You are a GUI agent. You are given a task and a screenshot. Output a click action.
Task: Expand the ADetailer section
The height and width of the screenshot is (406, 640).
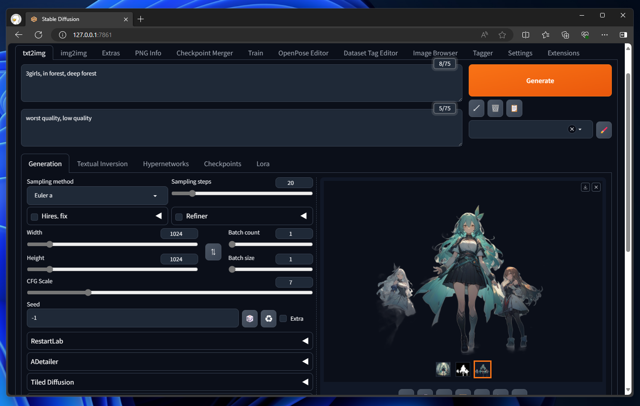coord(170,362)
